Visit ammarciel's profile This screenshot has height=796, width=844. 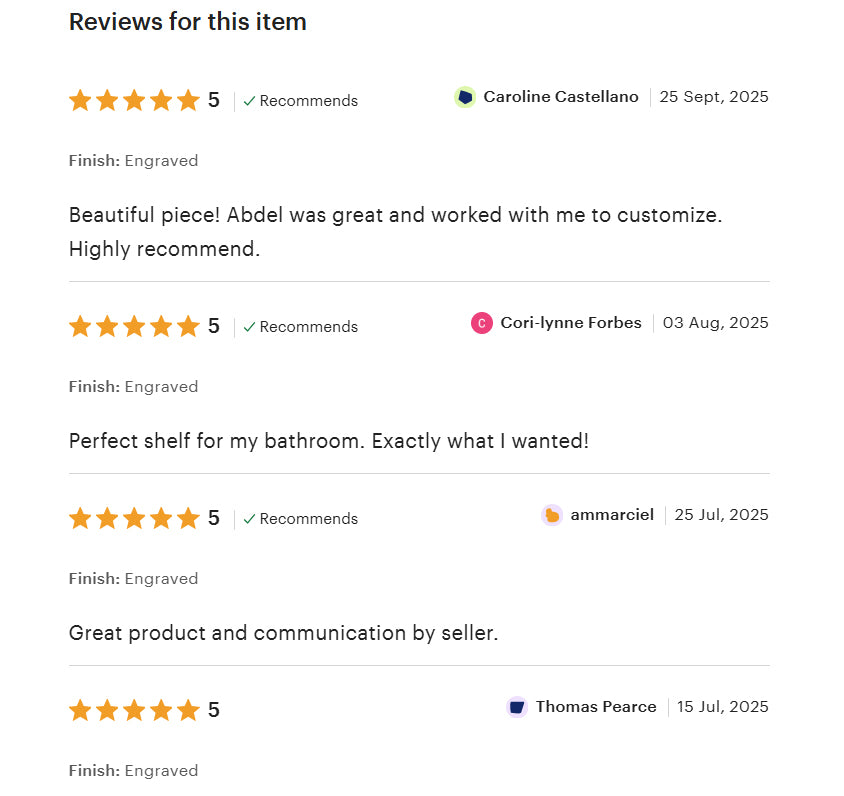click(x=612, y=515)
